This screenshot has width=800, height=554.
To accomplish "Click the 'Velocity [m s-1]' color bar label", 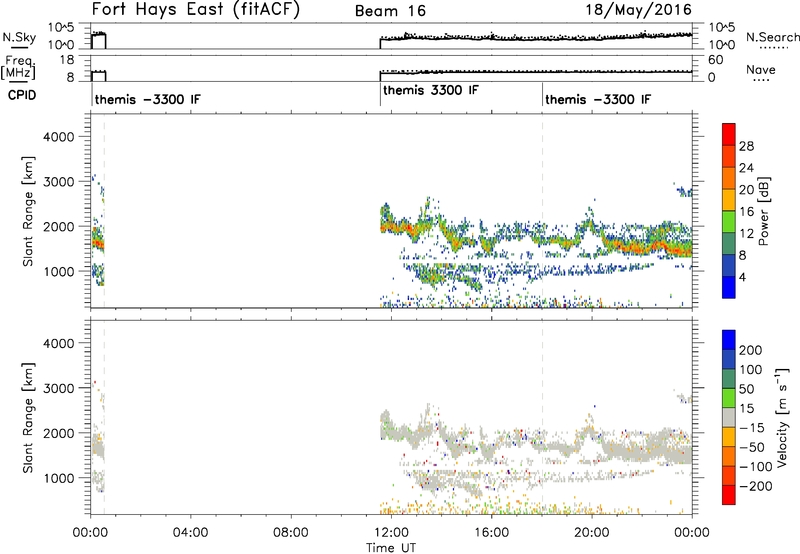I will click(x=782, y=417).
